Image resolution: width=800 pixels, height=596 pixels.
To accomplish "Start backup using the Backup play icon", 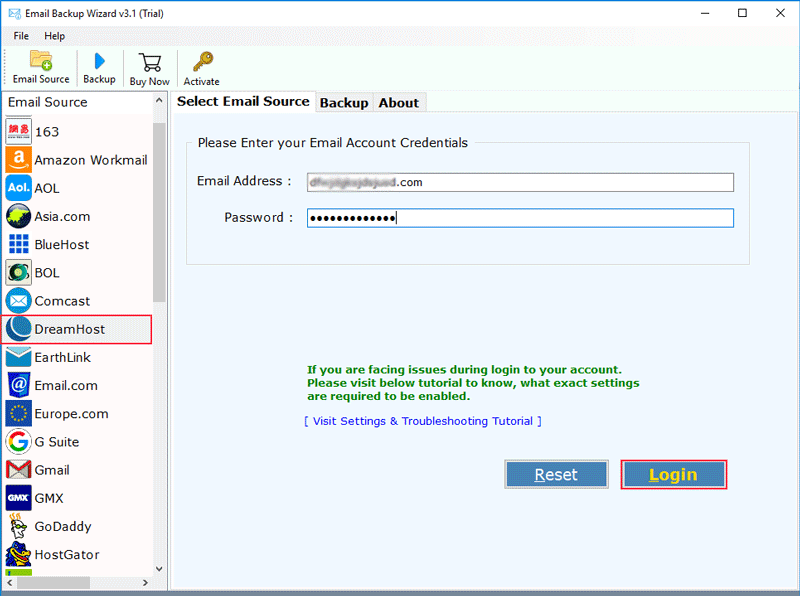I will (x=99, y=61).
